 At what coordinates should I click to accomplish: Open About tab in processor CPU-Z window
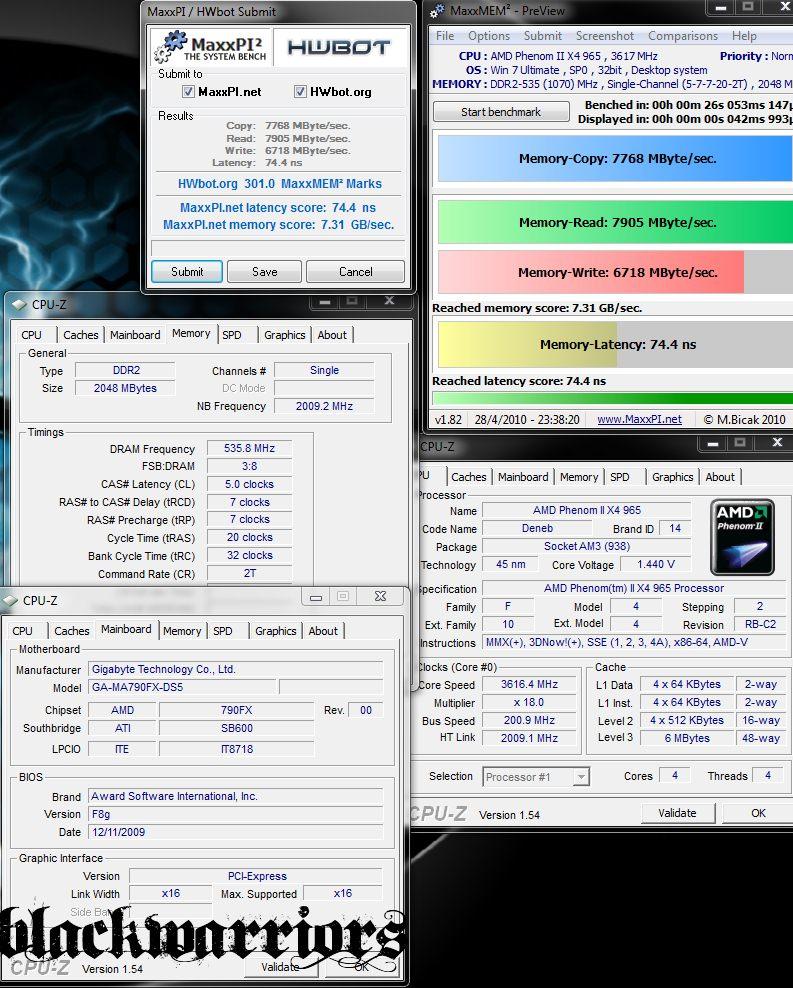(720, 478)
